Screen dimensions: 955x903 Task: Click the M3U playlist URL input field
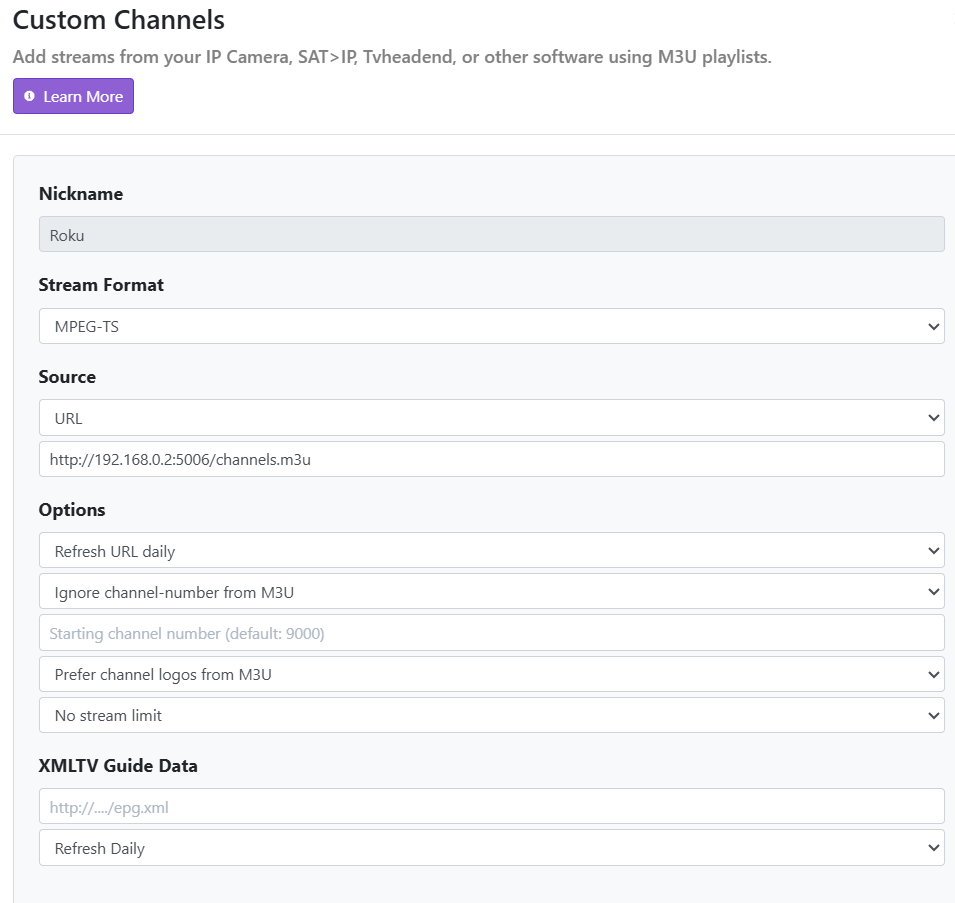click(x=491, y=459)
